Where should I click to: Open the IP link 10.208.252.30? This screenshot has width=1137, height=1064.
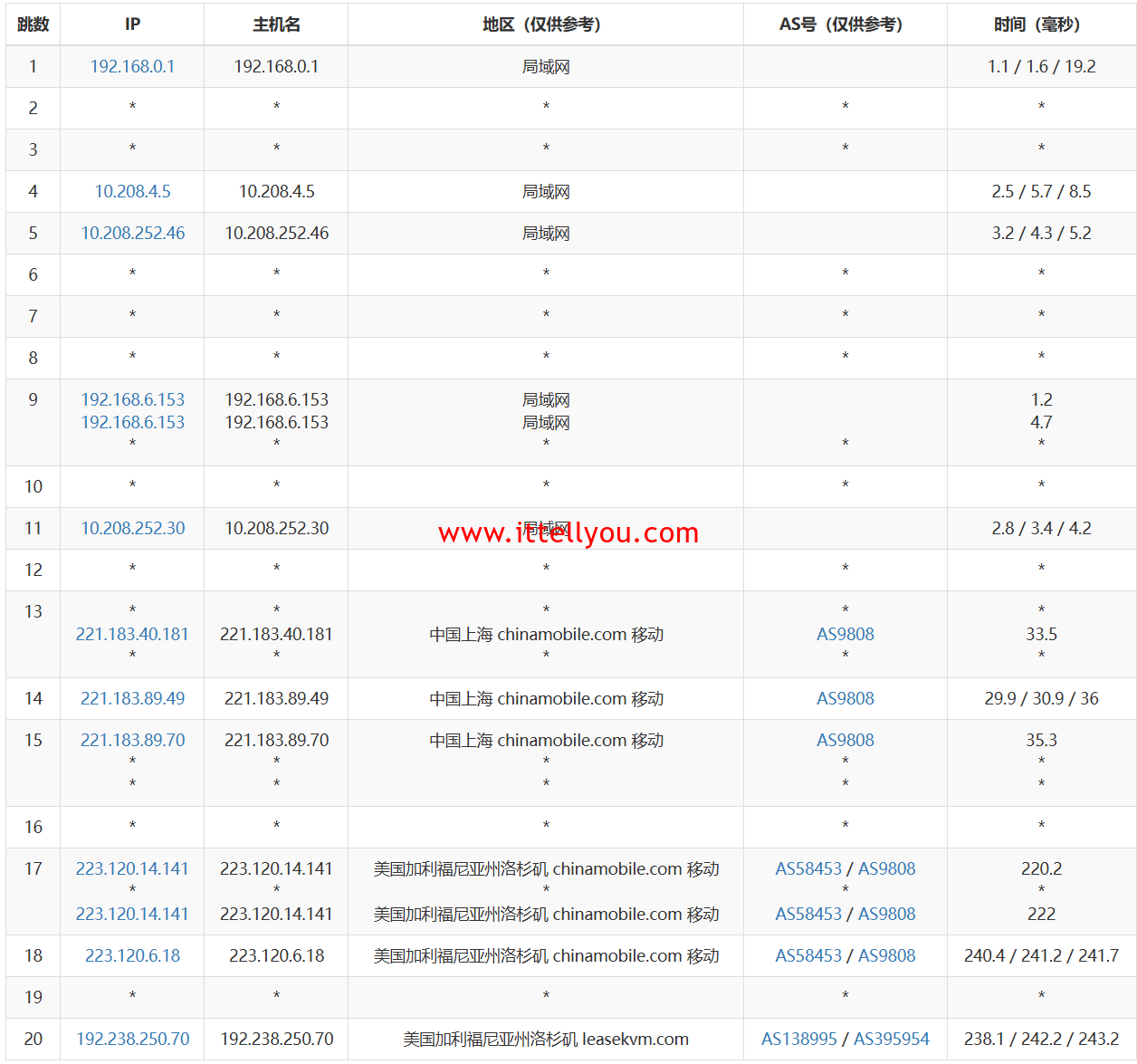click(132, 528)
